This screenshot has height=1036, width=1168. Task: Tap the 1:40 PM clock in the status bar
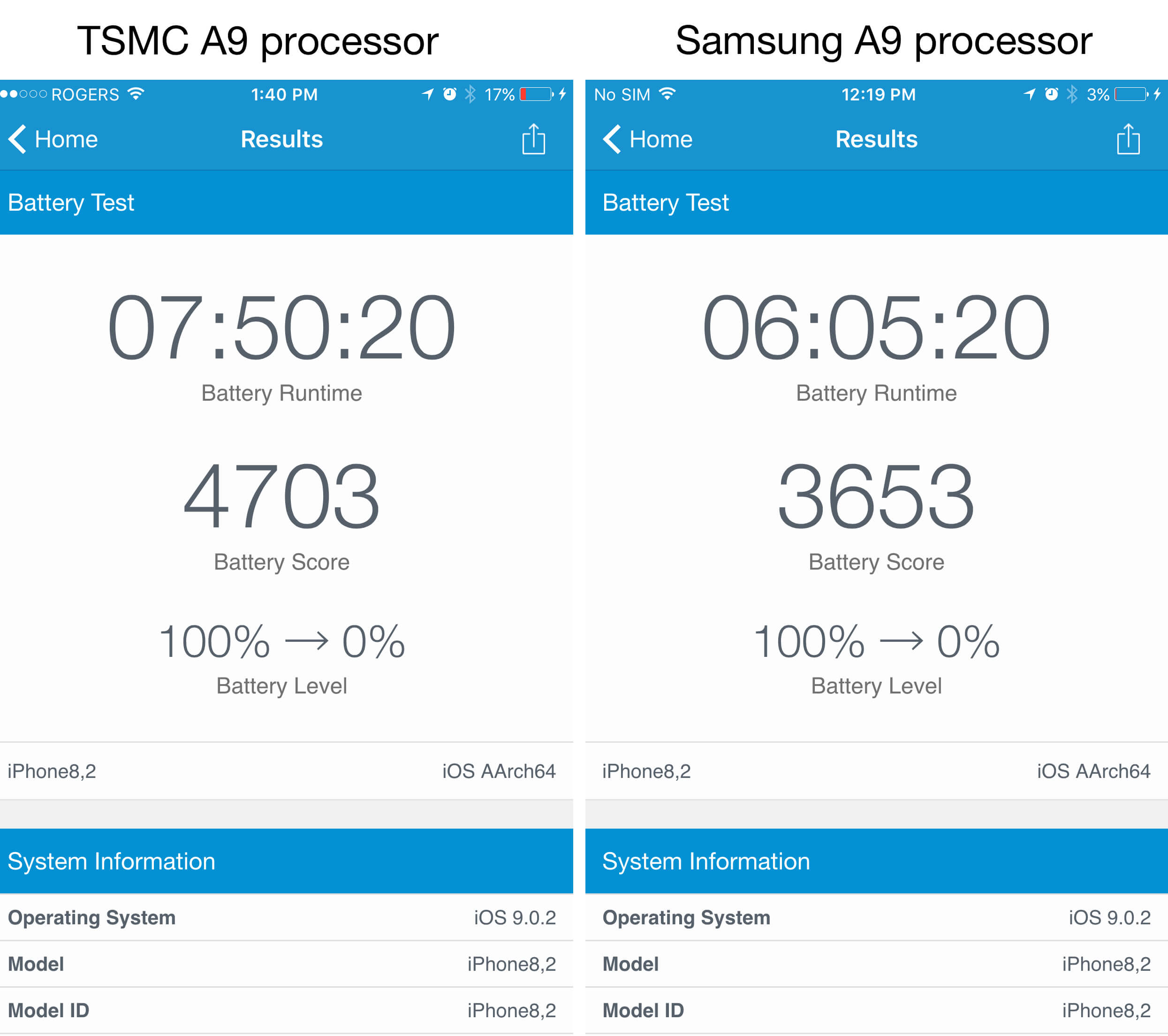click(x=284, y=94)
